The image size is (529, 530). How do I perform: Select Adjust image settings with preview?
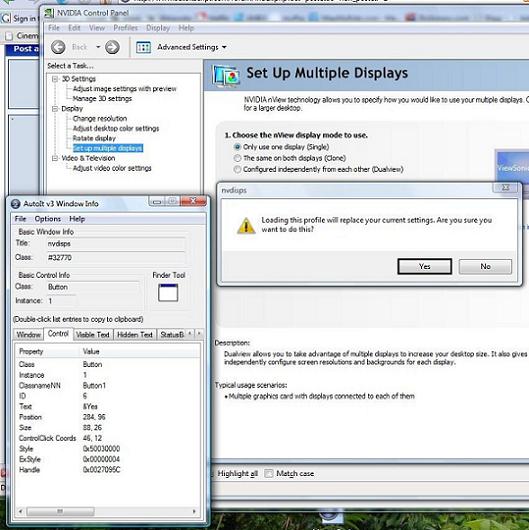click(x=124, y=89)
